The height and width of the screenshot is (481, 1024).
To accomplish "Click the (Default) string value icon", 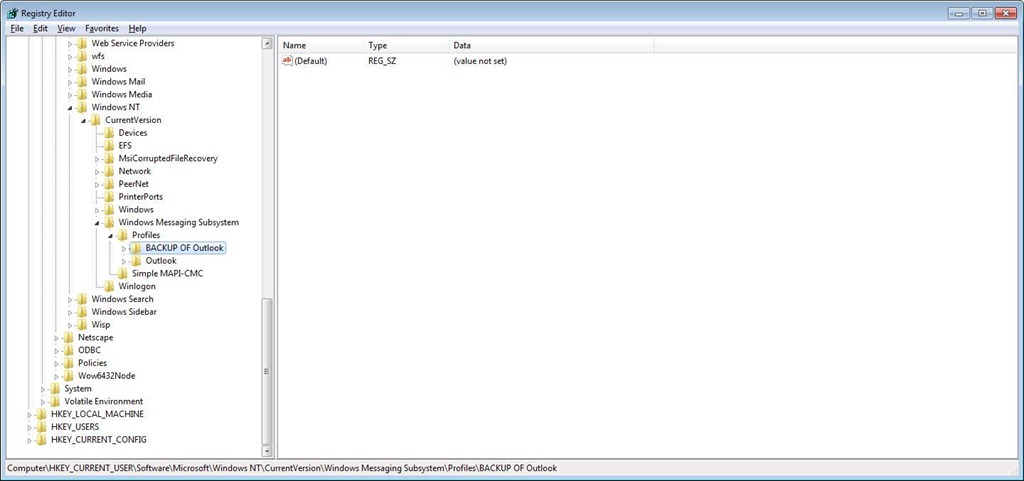I will point(287,61).
